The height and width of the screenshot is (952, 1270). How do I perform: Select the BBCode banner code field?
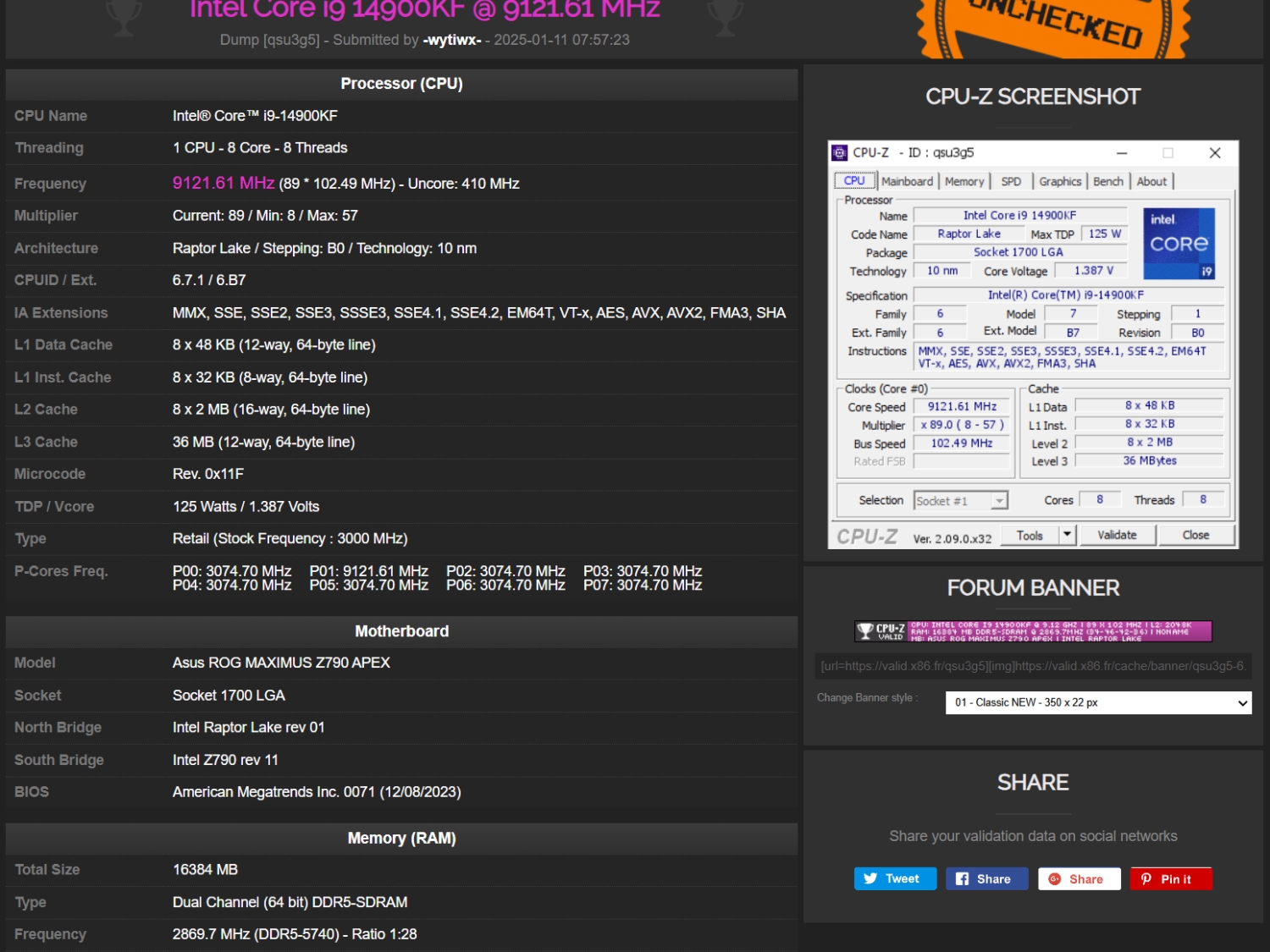tap(1032, 666)
